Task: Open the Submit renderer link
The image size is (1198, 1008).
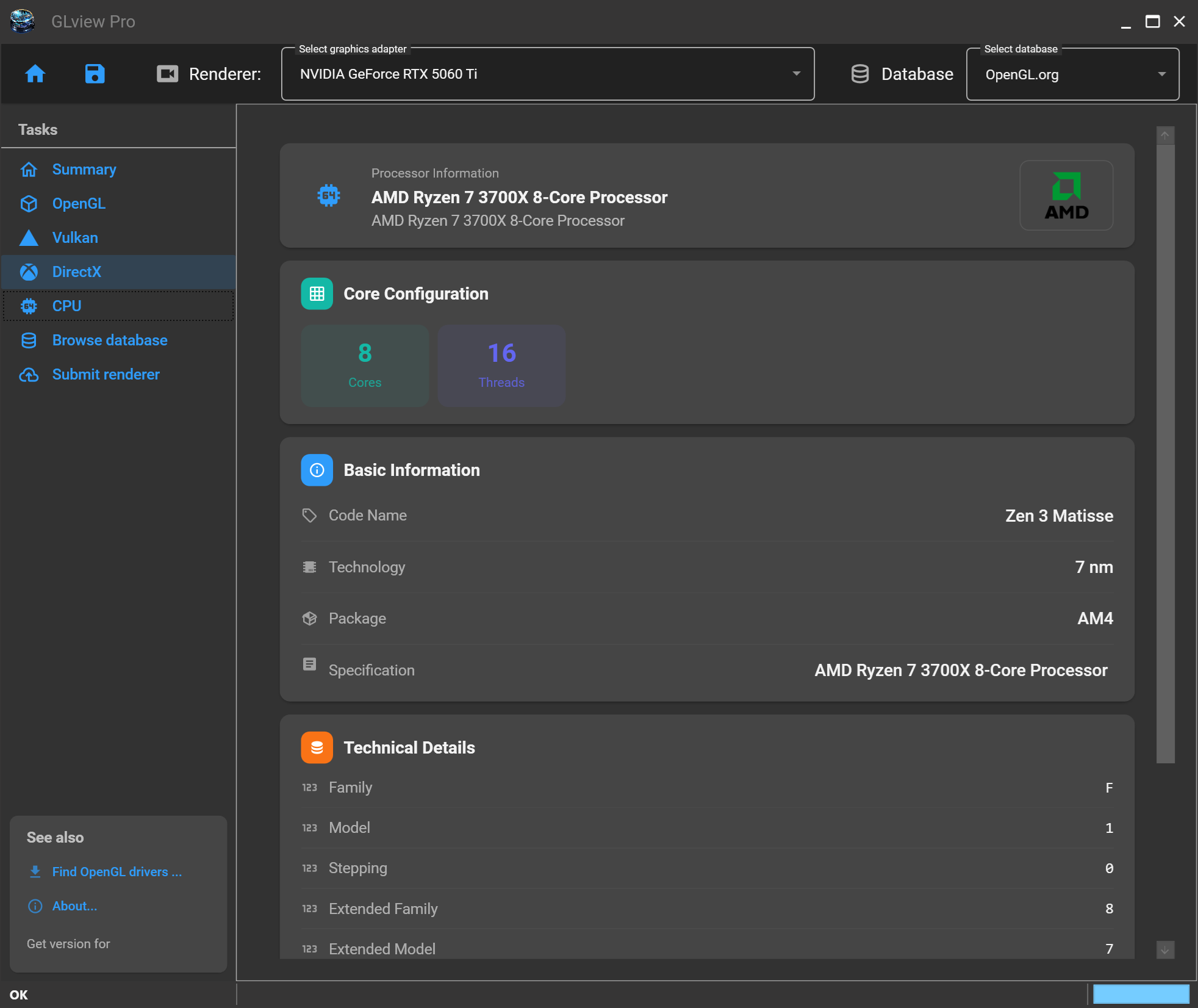Action: pos(118,374)
